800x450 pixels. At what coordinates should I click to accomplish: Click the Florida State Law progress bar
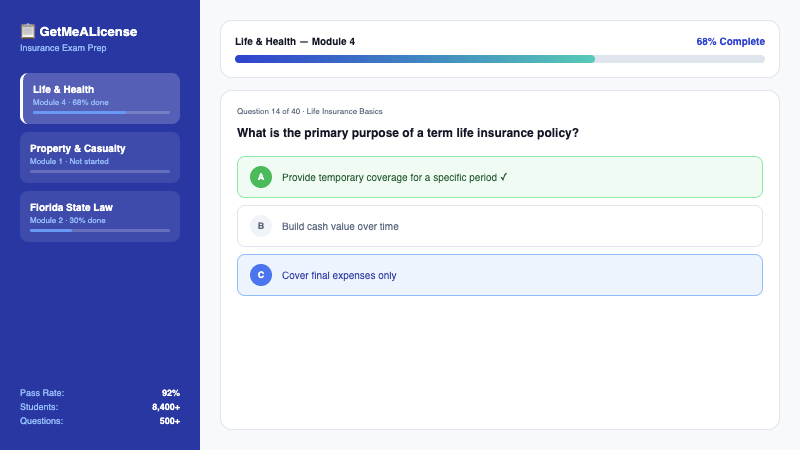(100, 230)
